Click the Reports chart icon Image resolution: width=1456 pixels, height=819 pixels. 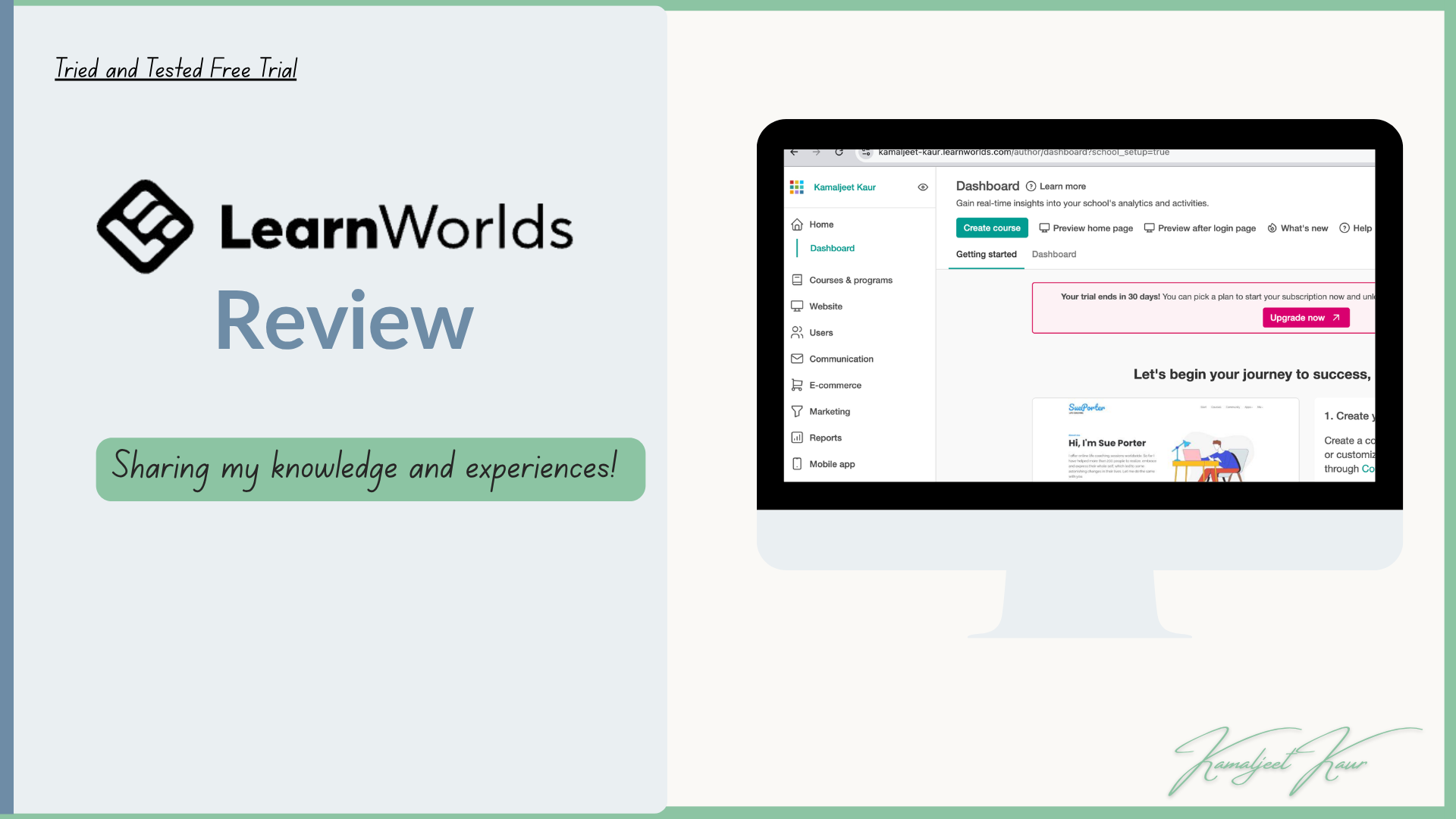coord(797,438)
